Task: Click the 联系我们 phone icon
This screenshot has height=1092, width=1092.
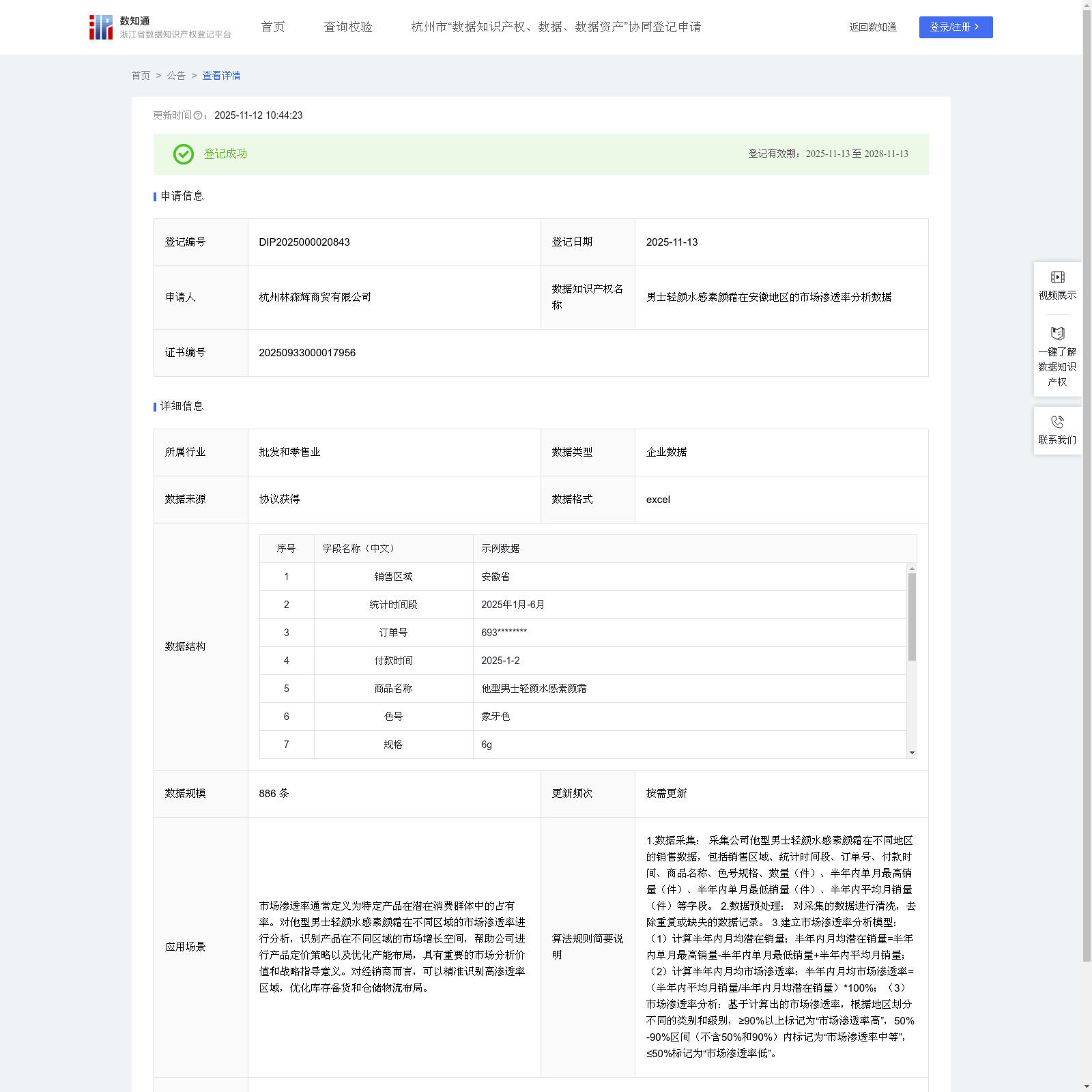Action: pos(1057,422)
